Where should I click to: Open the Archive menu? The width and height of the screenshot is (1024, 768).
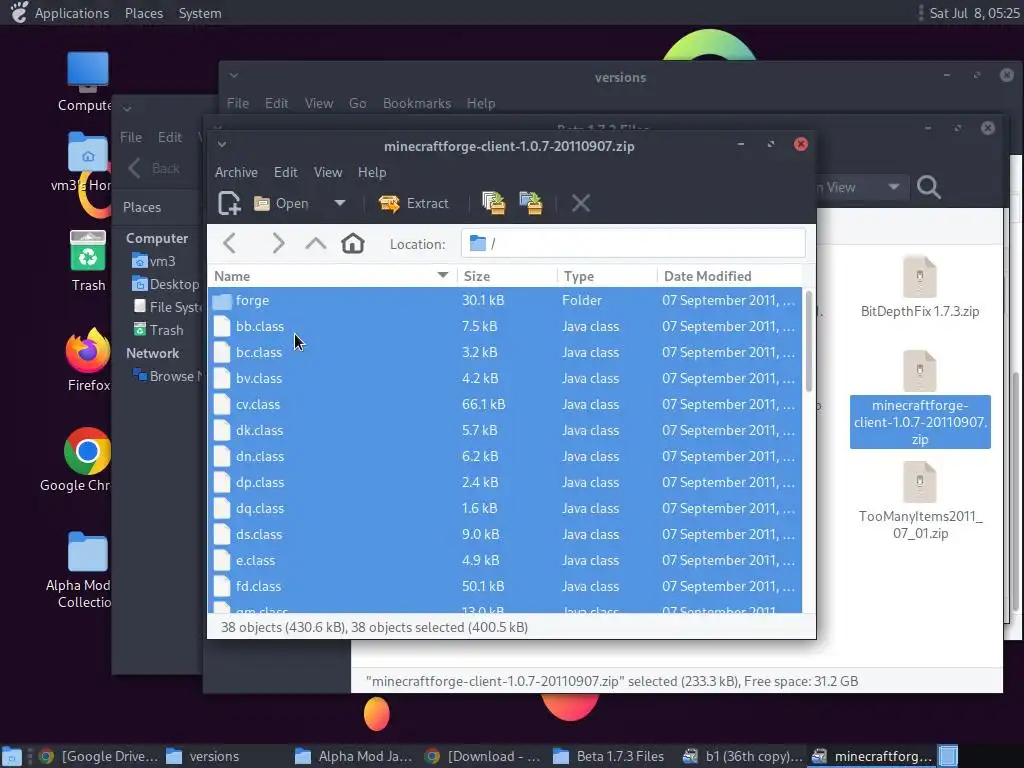[x=236, y=172]
